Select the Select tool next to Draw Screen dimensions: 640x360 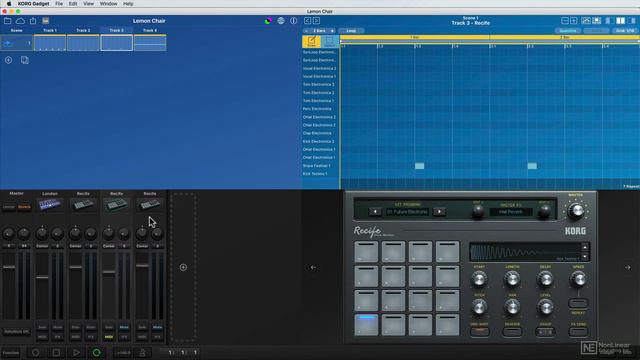[x=329, y=41]
